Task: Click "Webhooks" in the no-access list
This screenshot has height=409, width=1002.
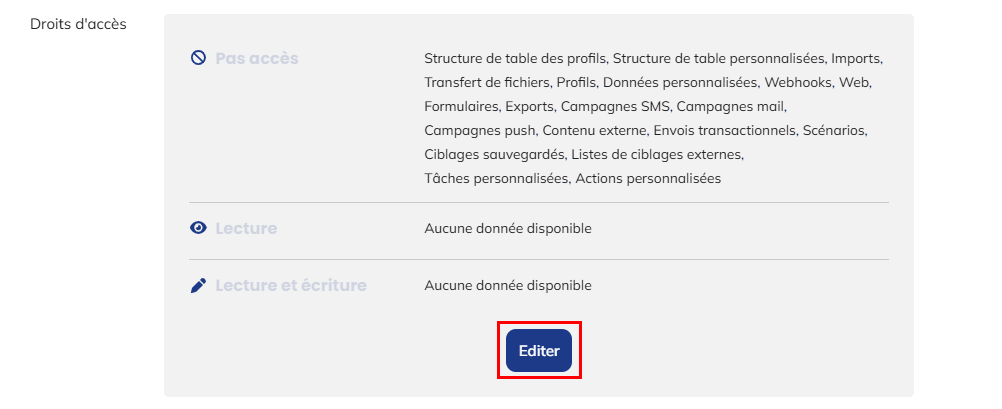Action: (x=797, y=82)
